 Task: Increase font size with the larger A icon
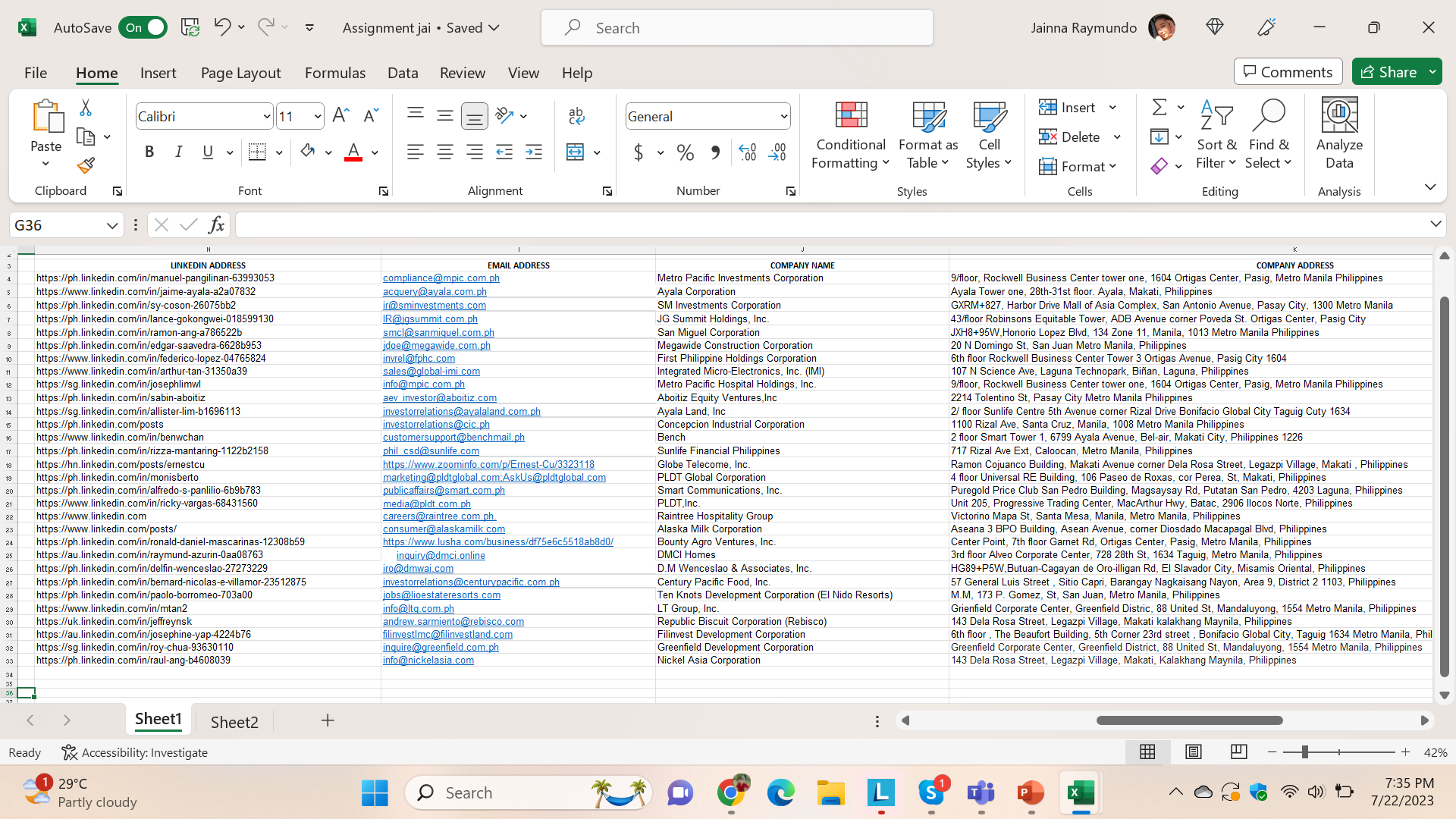point(340,115)
